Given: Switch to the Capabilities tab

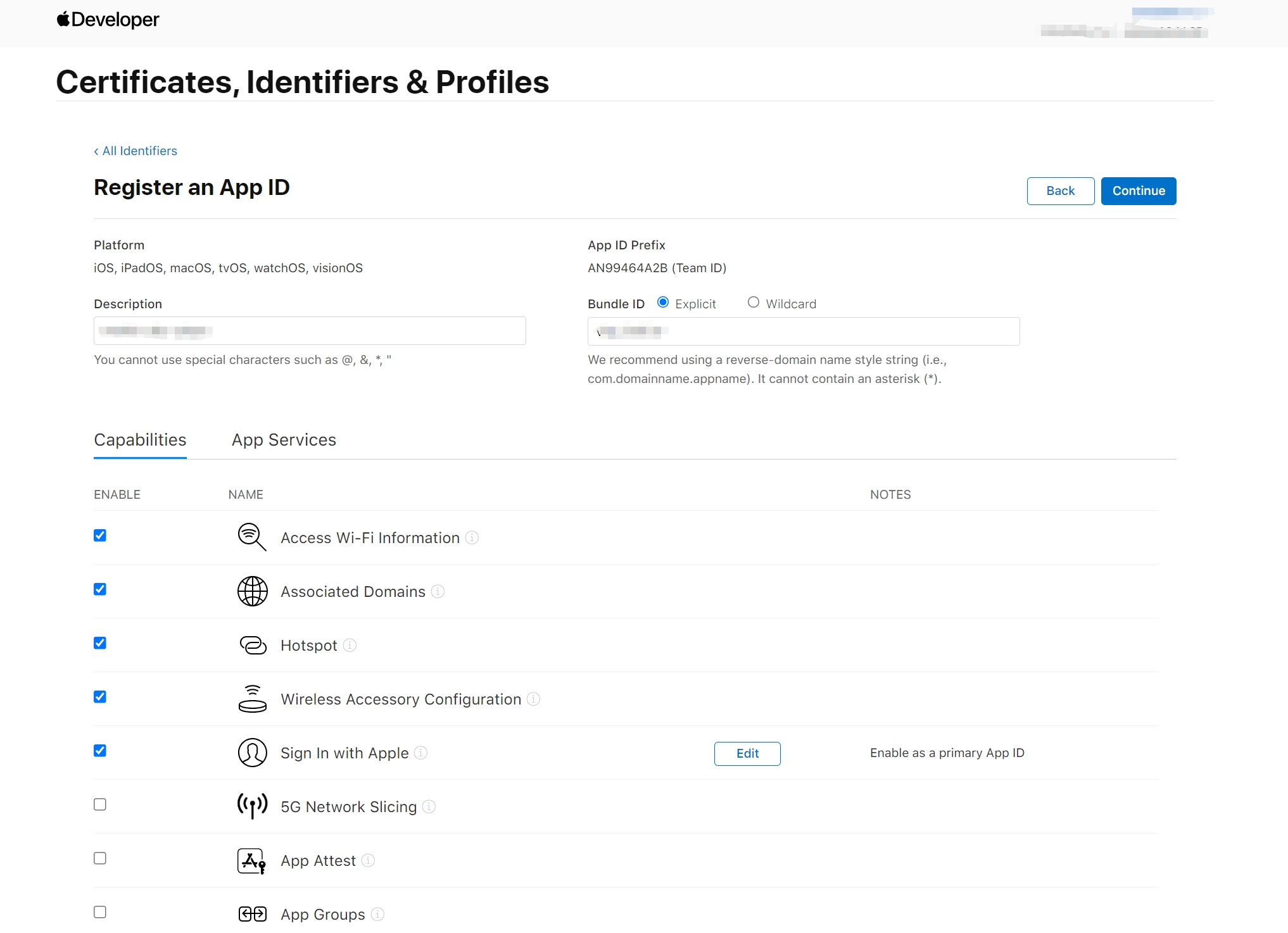Looking at the screenshot, I should click(140, 440).
